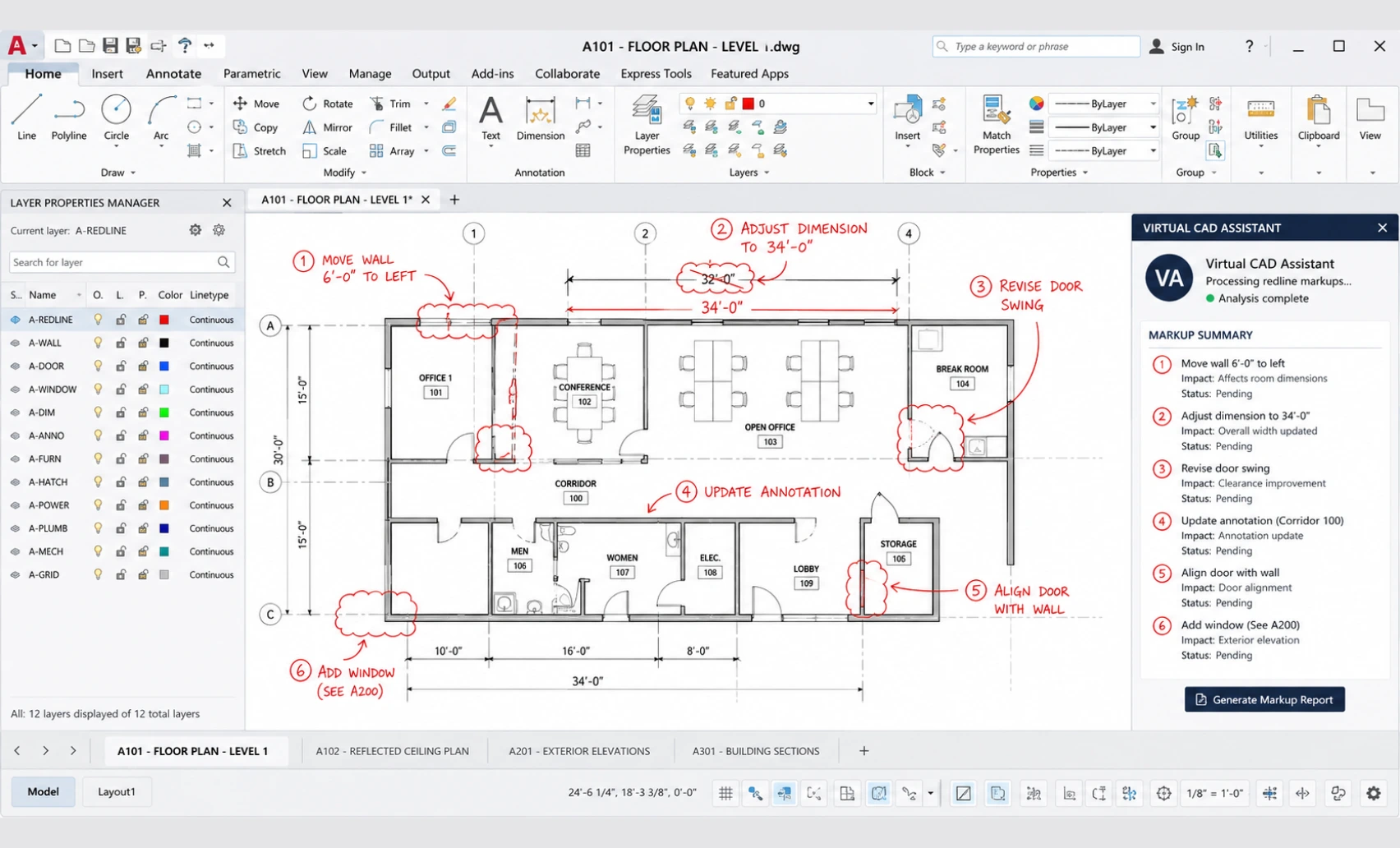The width and height of the screenshot is (1400, 848).
Task: Open the Annotate ribbon tab
Action: (x=173, y=73)
